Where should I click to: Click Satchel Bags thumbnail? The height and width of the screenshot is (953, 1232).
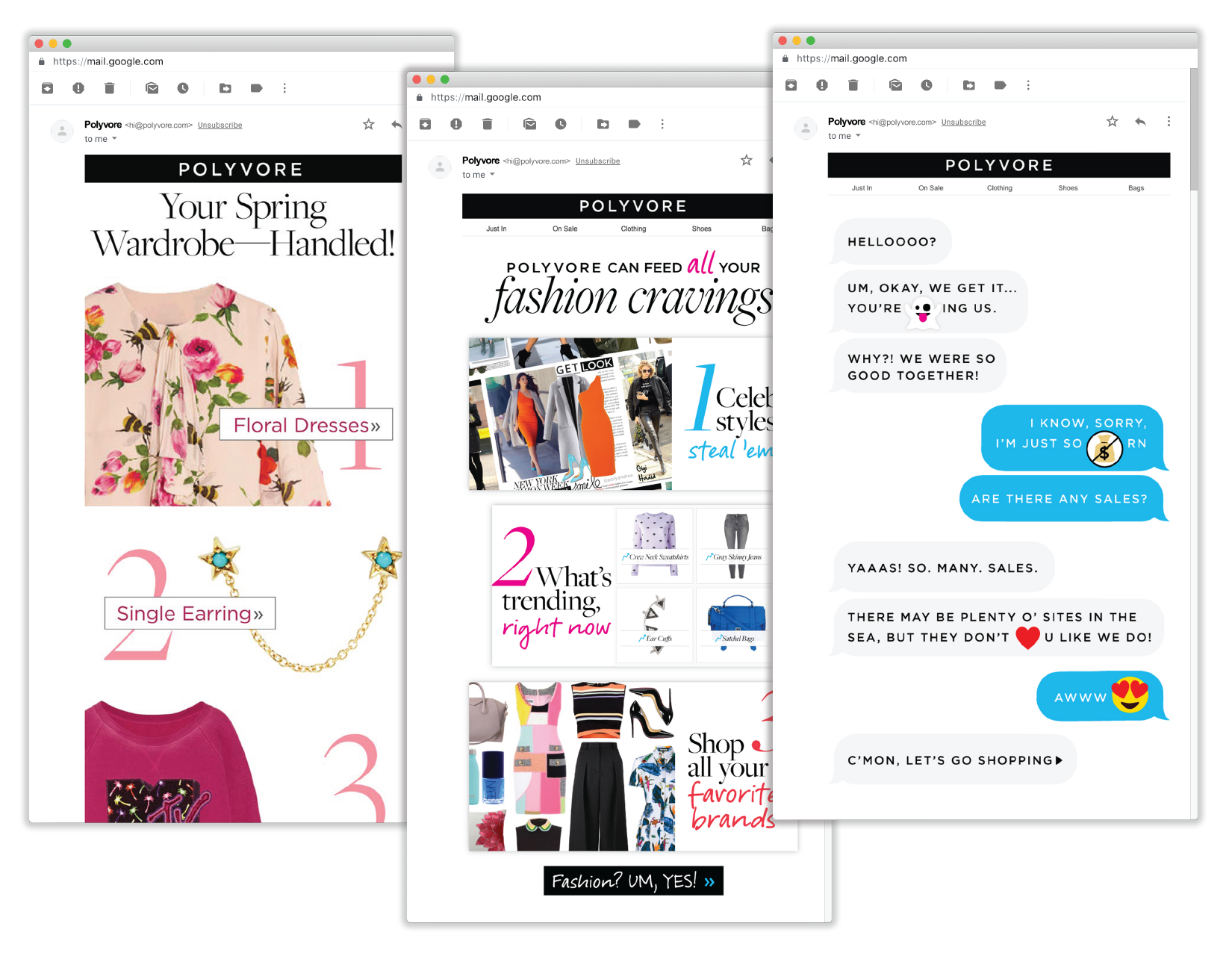(735, 624)
